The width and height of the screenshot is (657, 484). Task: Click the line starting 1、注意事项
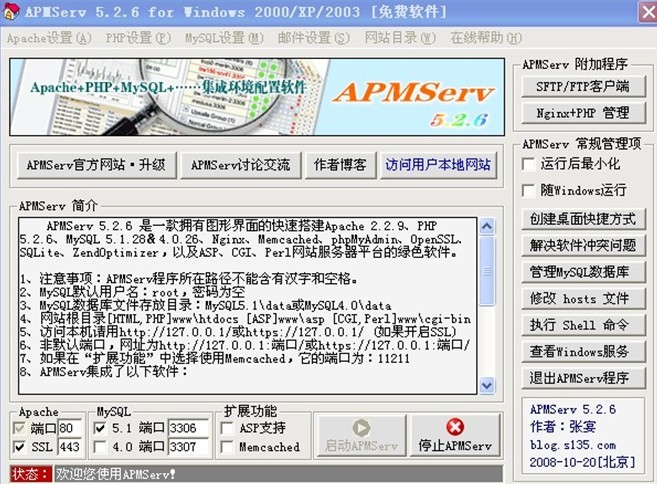click(189, 279)
